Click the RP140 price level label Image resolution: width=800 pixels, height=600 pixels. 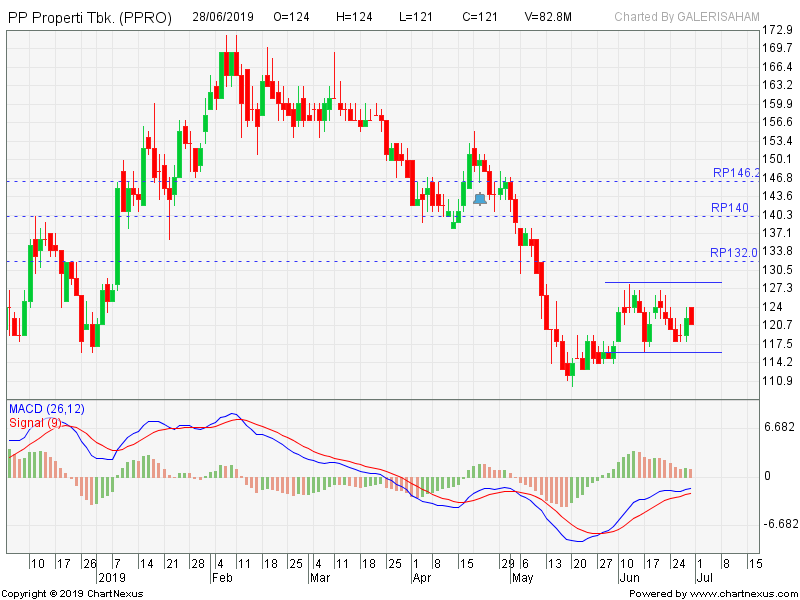point(730,208)
